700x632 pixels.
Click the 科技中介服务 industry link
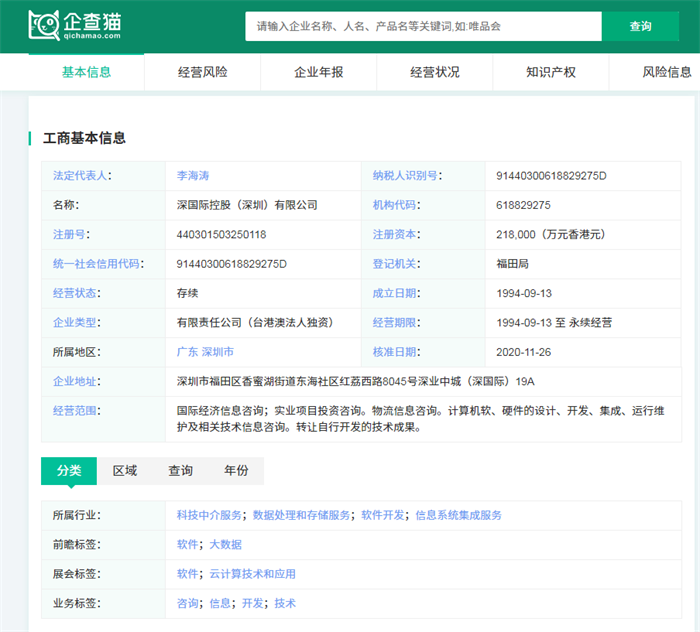coord(210,515)
